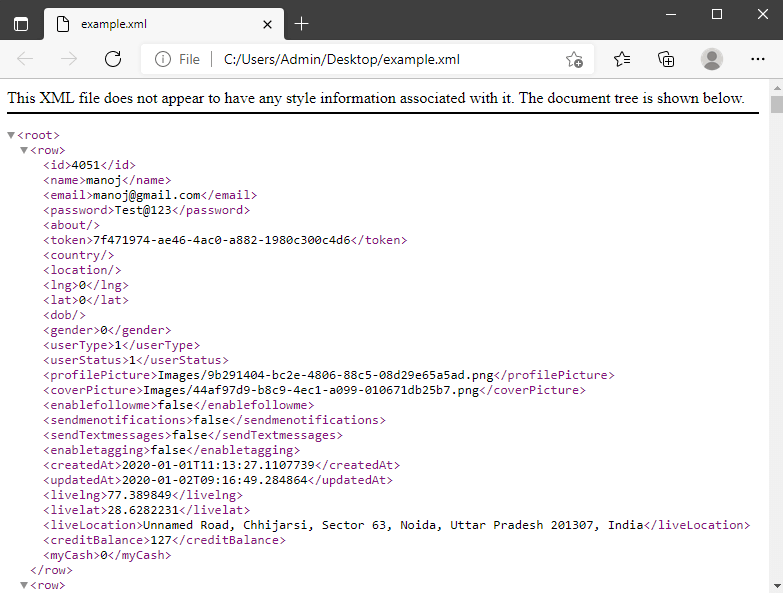Image resolution: width=783 pixels, height=593 pixels.
Task: Click the empty country element
Action: [x=79, y=255]
